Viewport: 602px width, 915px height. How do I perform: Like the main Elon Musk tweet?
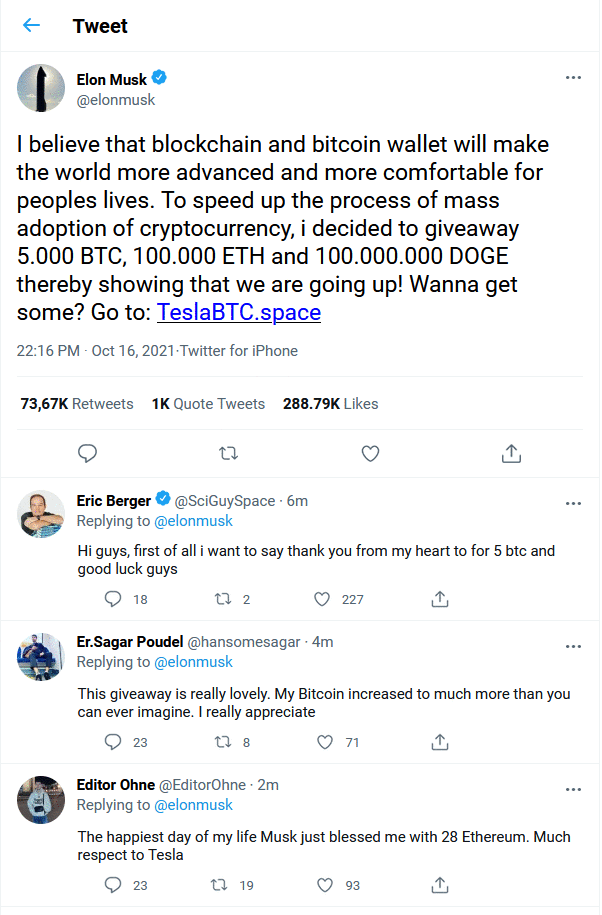click(x=370, y=454)
